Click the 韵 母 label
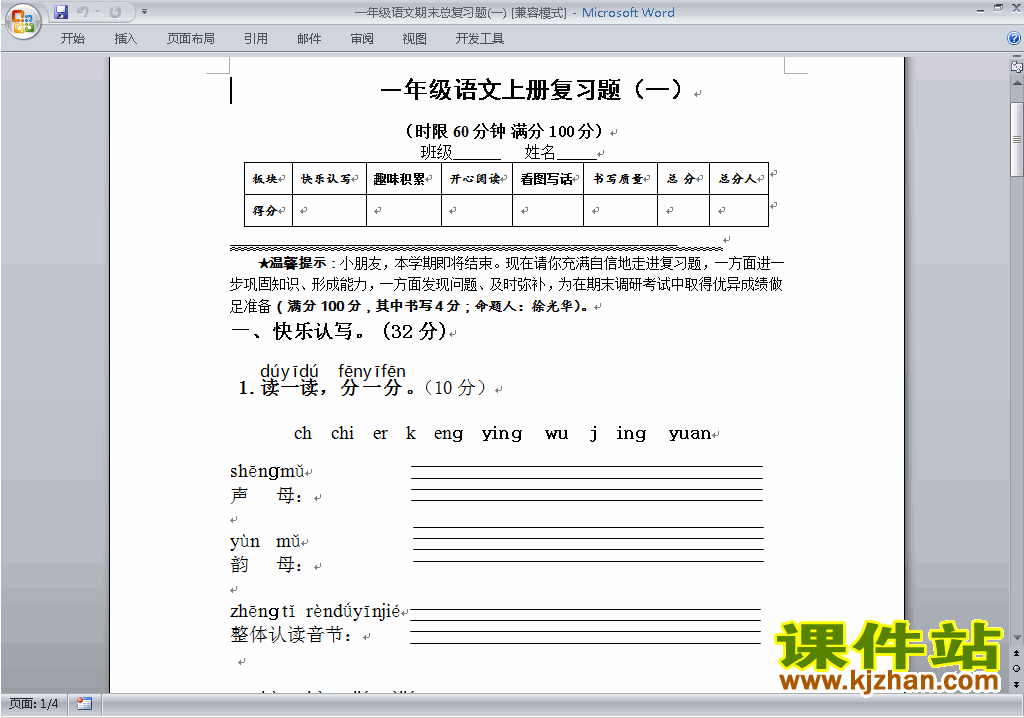 point(266,564)
